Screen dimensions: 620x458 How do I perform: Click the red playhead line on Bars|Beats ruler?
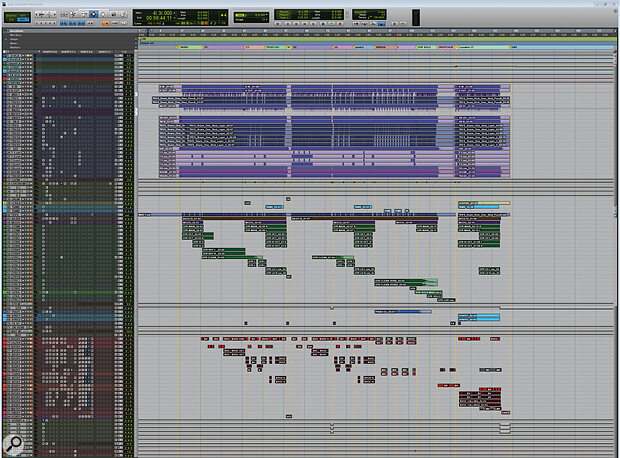396,31
